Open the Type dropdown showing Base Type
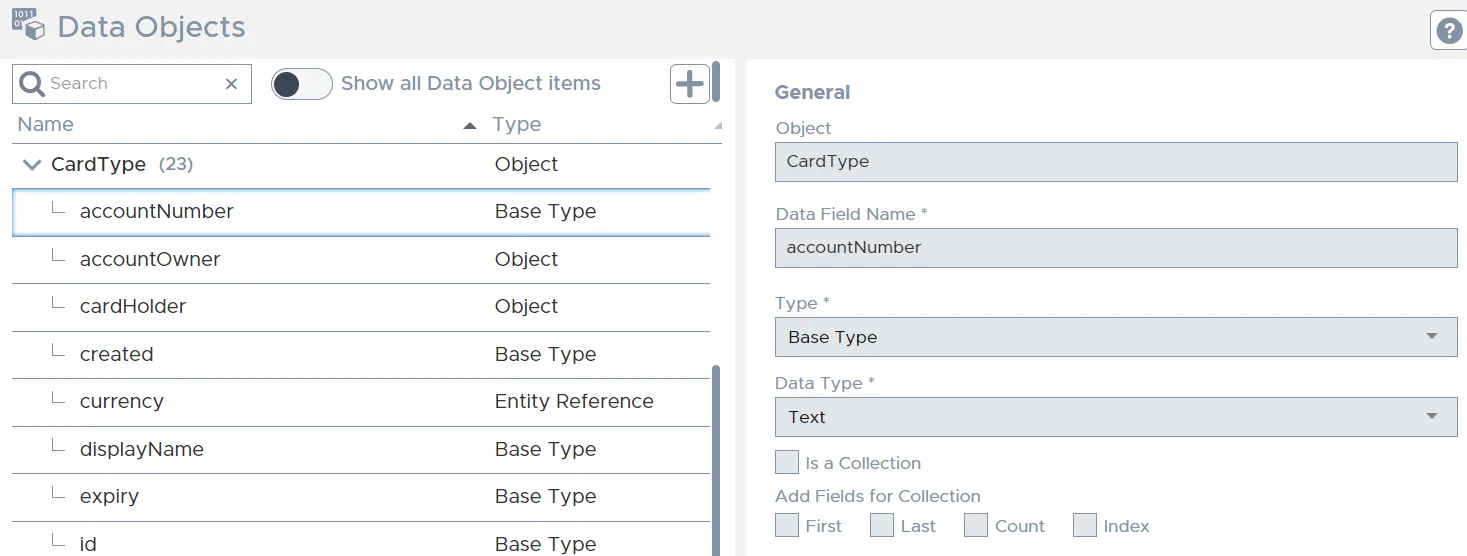This screenshot has width=1467, height=556. (x=1116, y=337)
